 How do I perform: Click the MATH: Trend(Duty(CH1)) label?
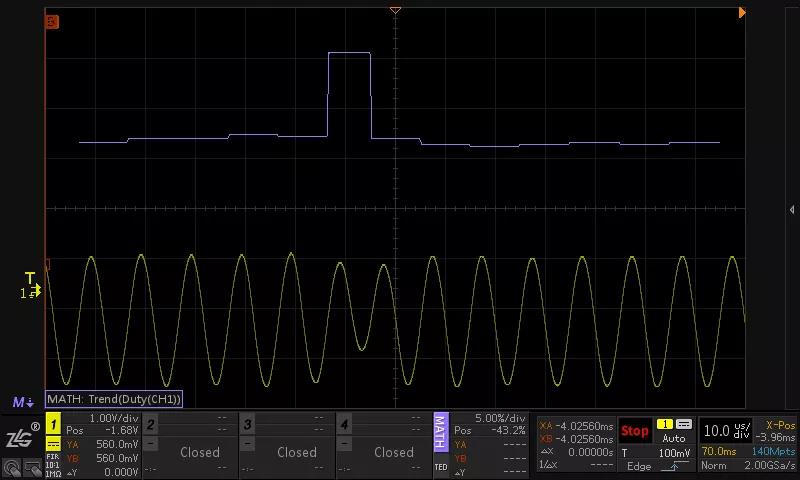coord(114,399)
